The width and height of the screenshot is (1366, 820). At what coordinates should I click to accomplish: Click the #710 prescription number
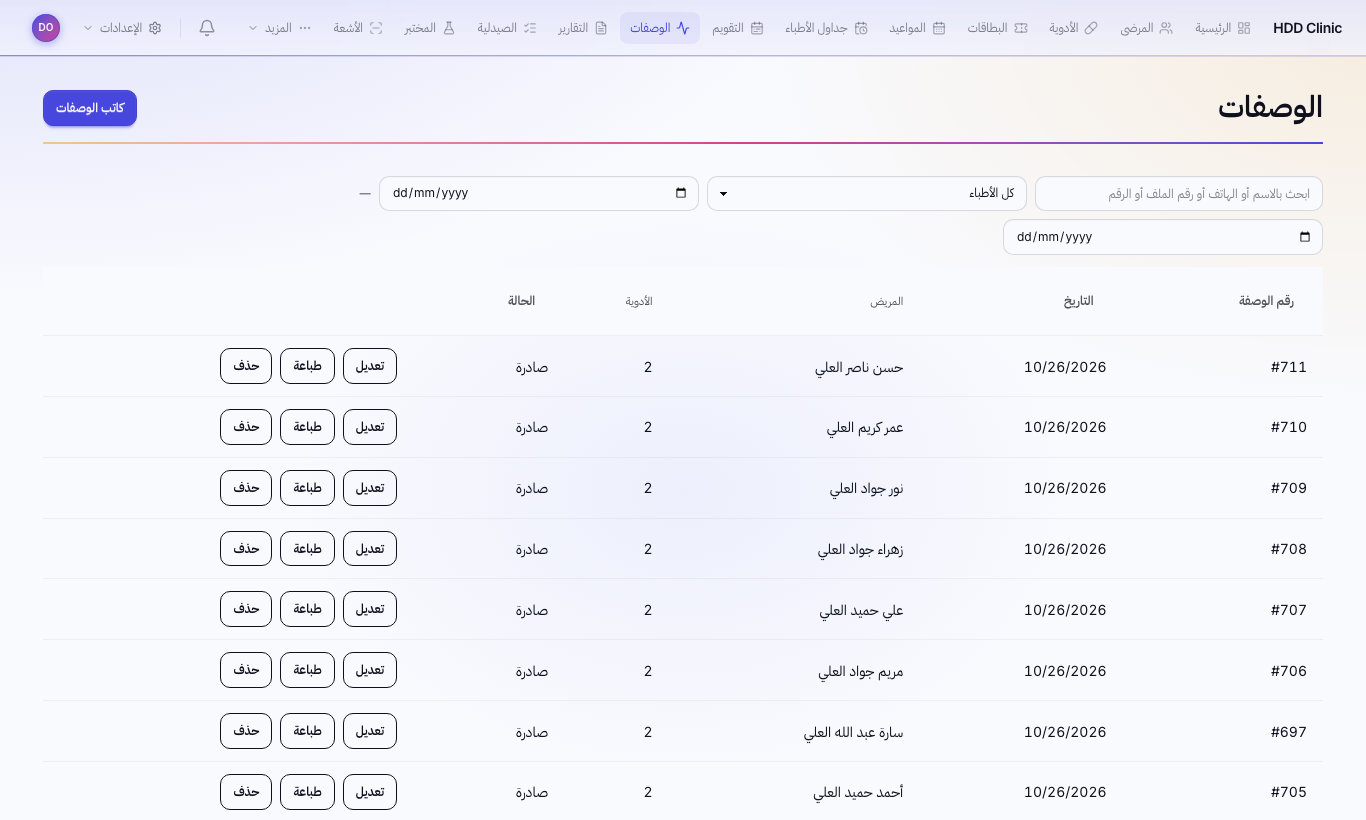pos(1289,427)
